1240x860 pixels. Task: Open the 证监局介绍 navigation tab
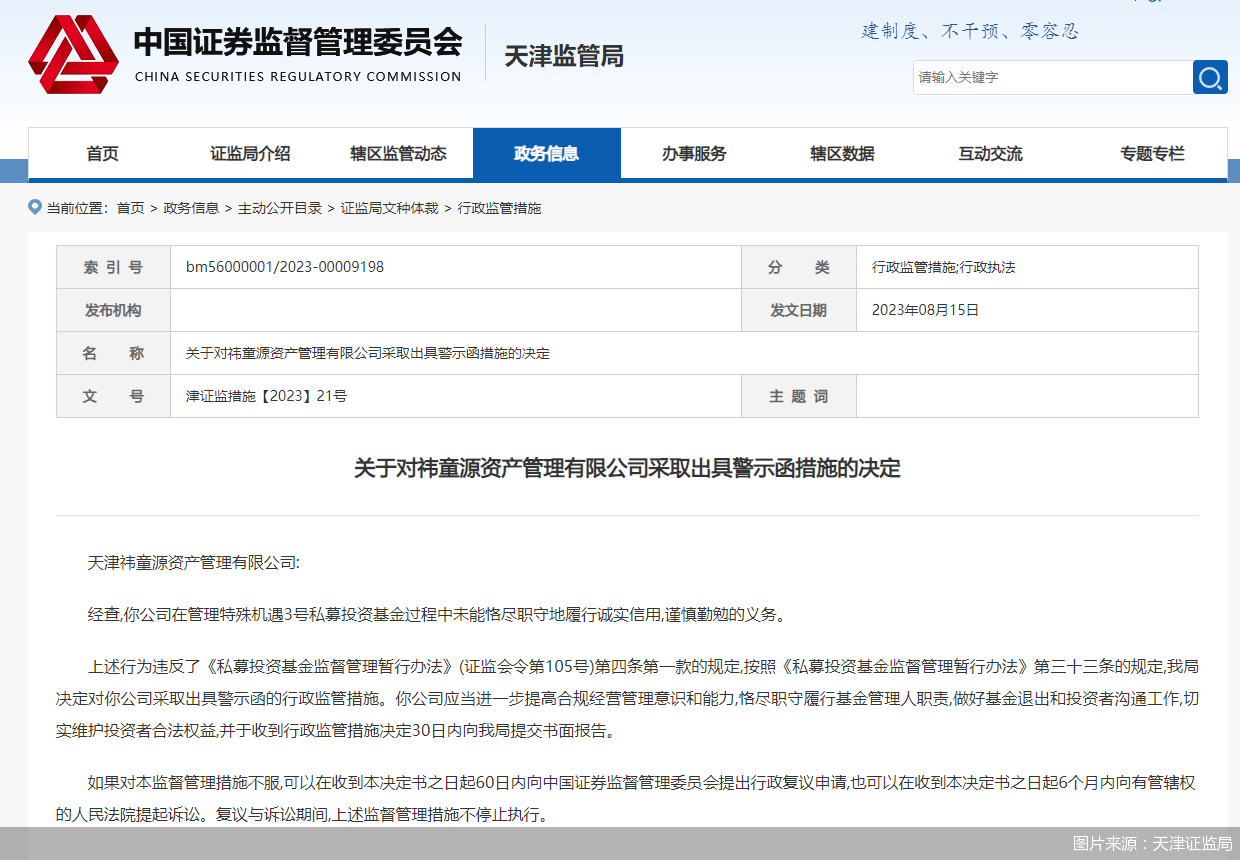pos(250,154)
